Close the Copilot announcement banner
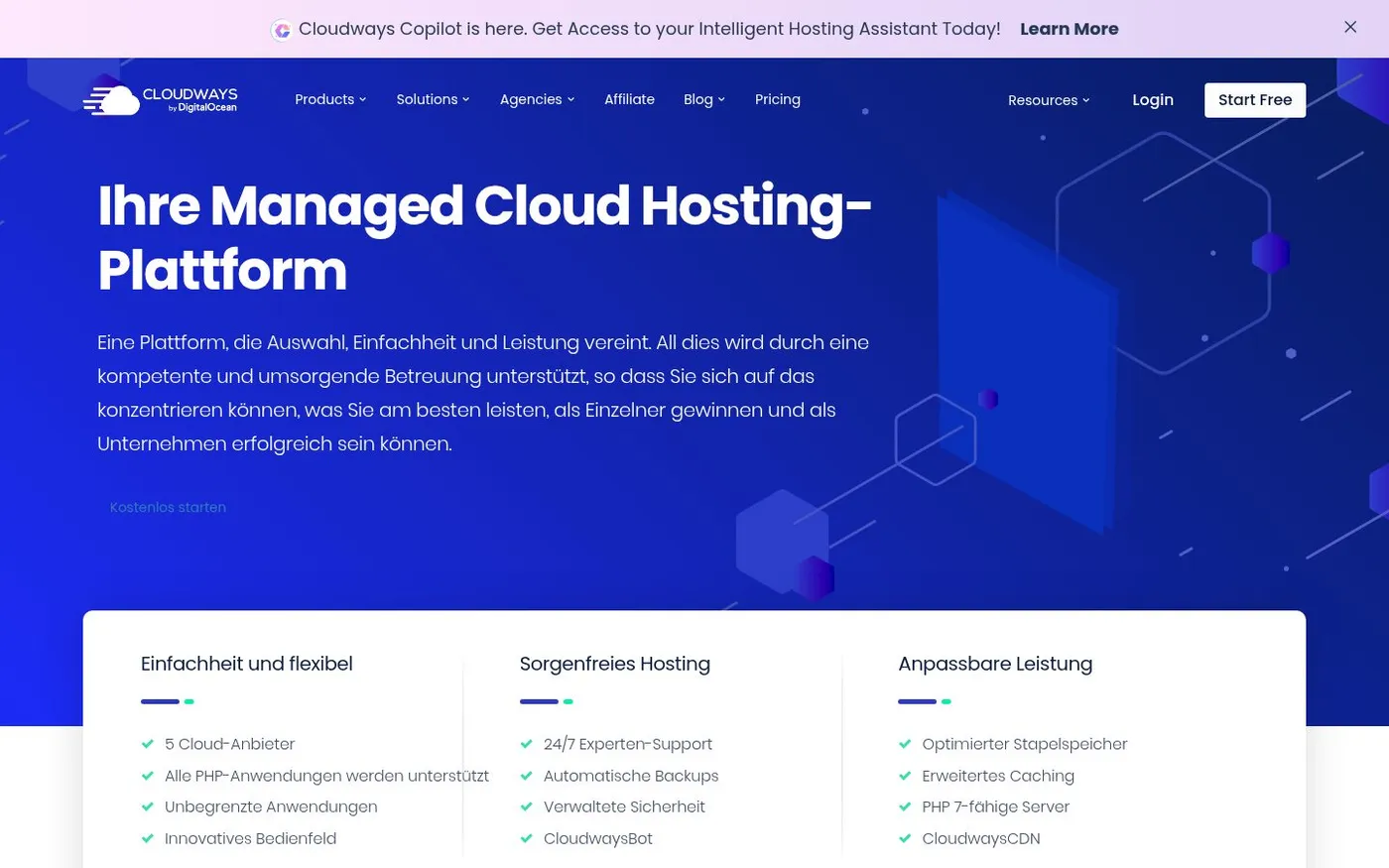 point(1350,28)
